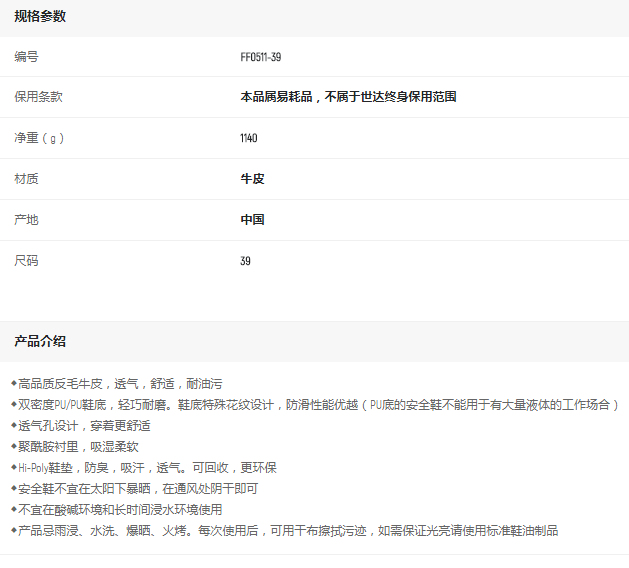Image resolution: width=629 pixels, height=568 pixels.
Task: Click the material value 牛皮
Action: tap(252, 179)
